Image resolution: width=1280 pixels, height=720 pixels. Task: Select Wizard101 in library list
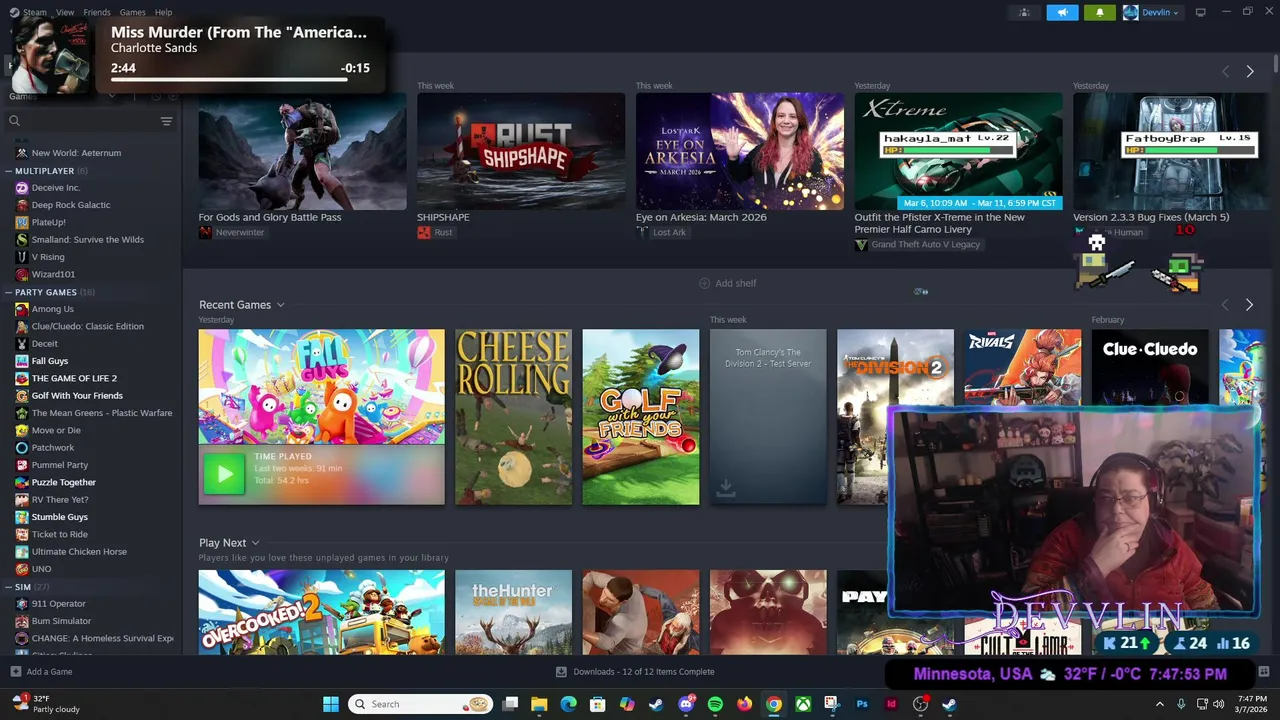[x=53, y=274]
